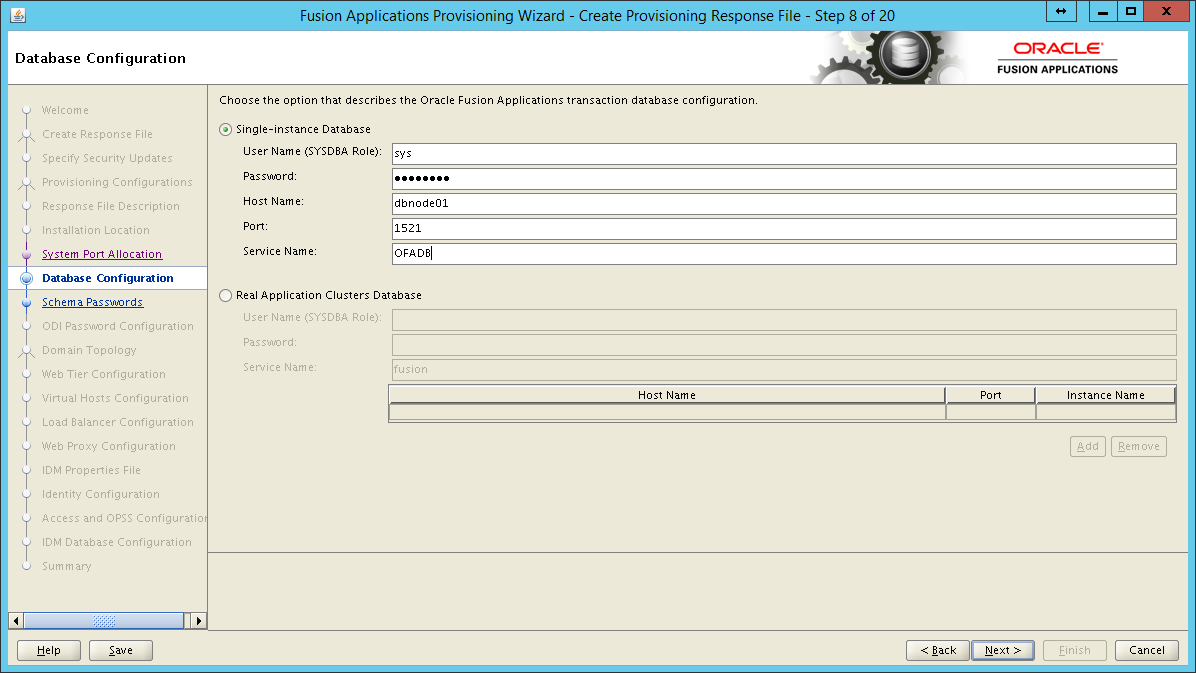This screenshot has height=673, width=1196.
Task: Click the step bullet icon beside System Port Allocation
Action: coord(27,255)
